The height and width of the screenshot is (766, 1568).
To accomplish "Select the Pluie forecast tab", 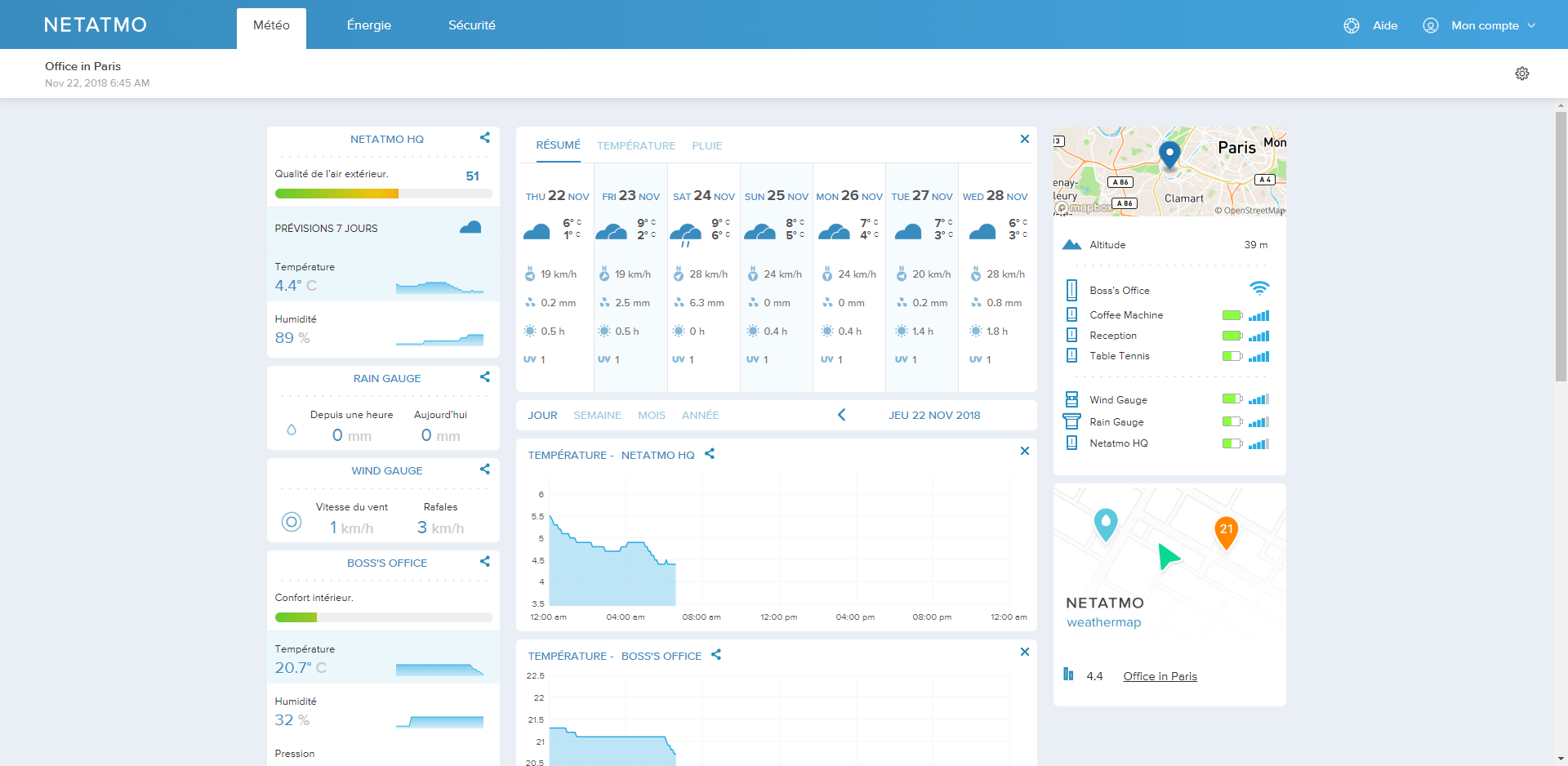I will point(707,145).
